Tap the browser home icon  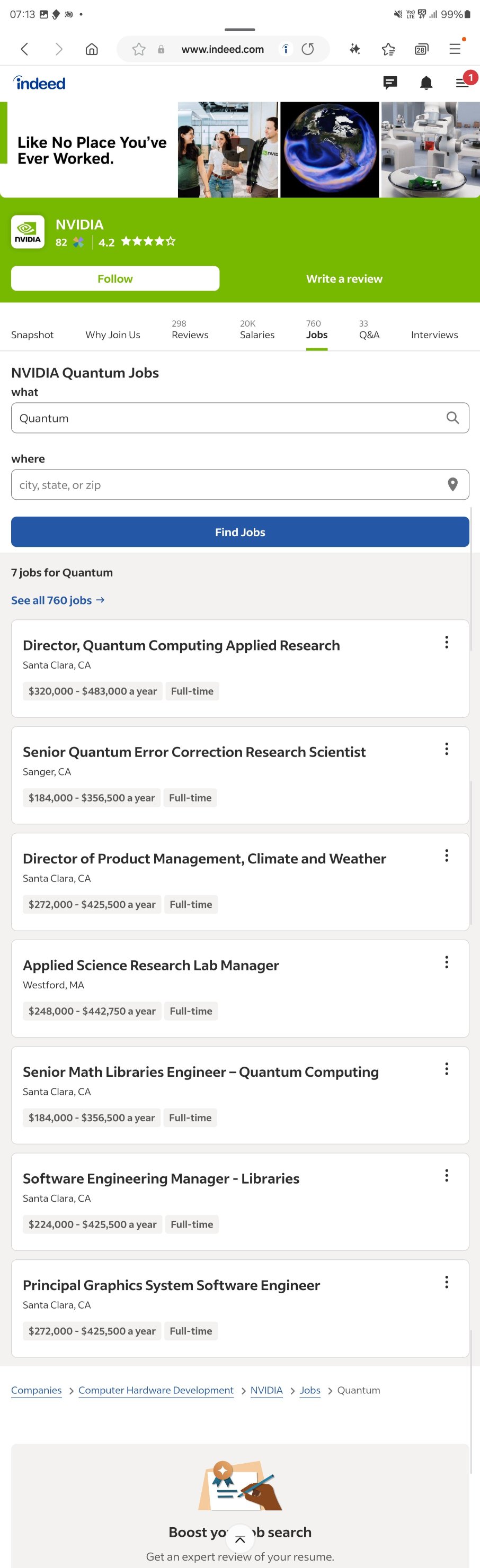(91, 49)
